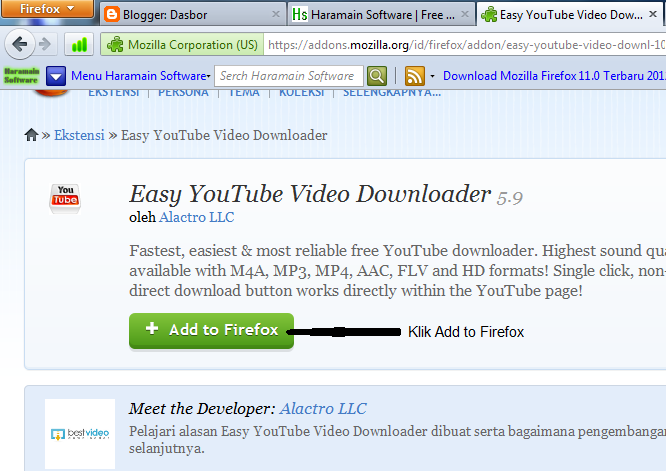Switch to the Blogger: Dasbor tab
The image size is (666, 471).
(x=193, y=15)
